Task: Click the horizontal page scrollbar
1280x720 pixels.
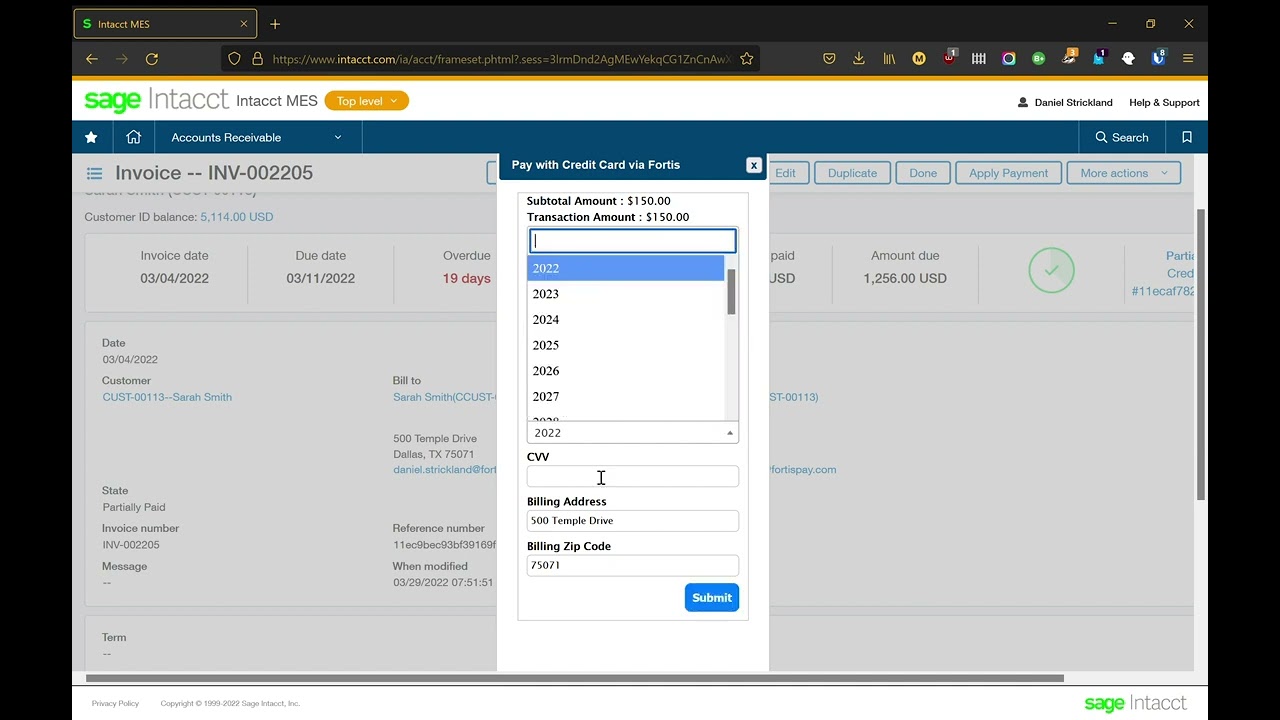Action: coord(575,678)
